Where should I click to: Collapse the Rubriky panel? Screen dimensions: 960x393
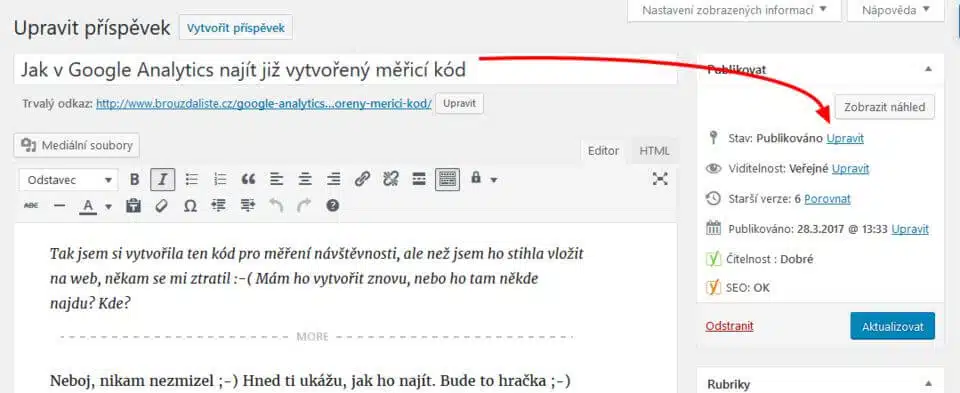(928, 384)
